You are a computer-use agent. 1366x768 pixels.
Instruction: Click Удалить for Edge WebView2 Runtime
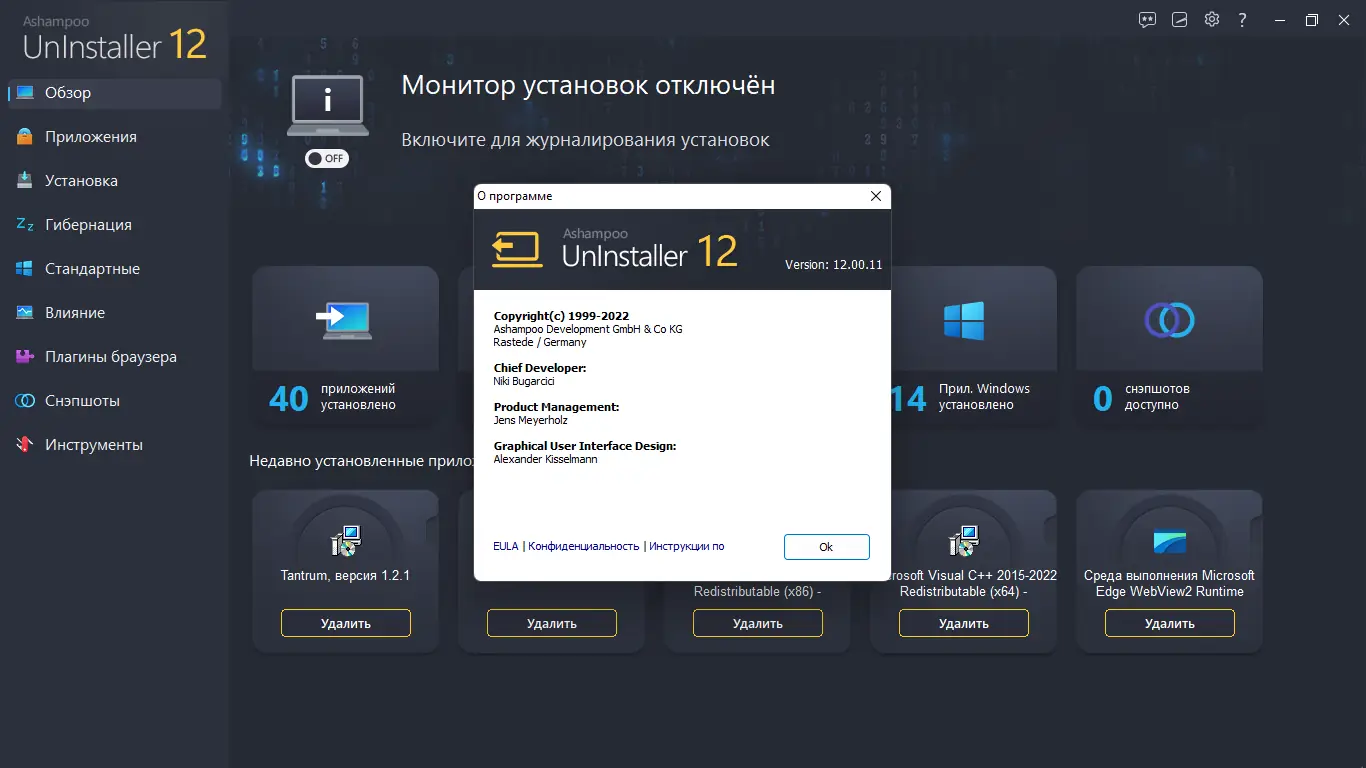(1170, 623)
